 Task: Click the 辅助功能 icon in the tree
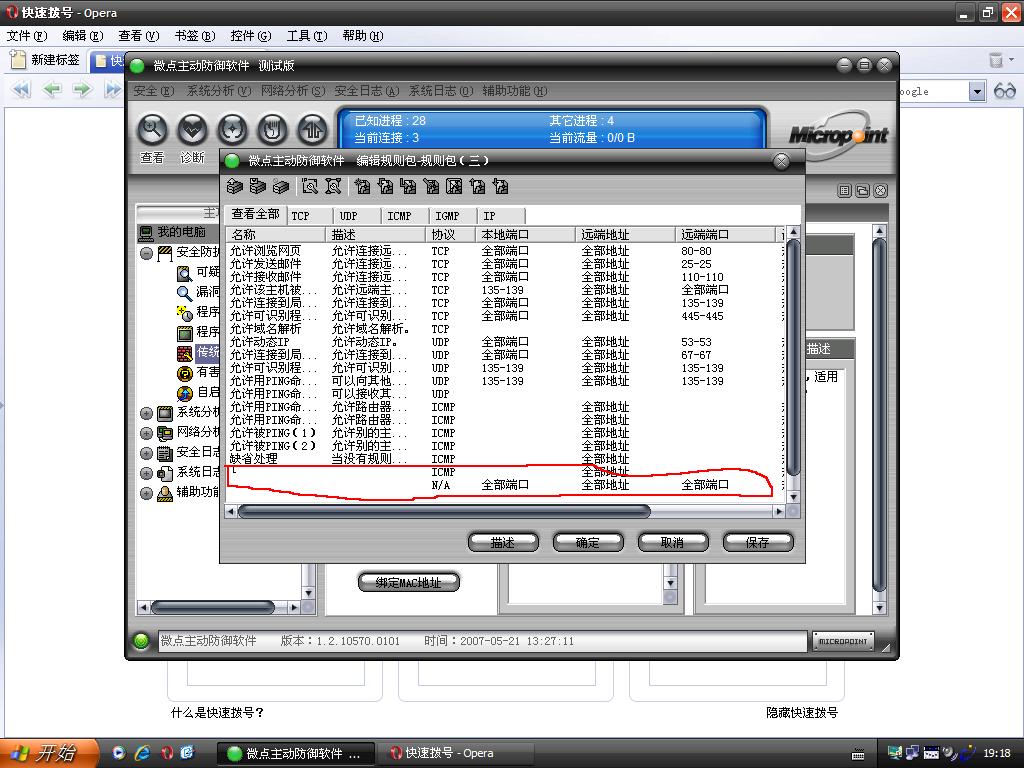(x=165, y=493)
